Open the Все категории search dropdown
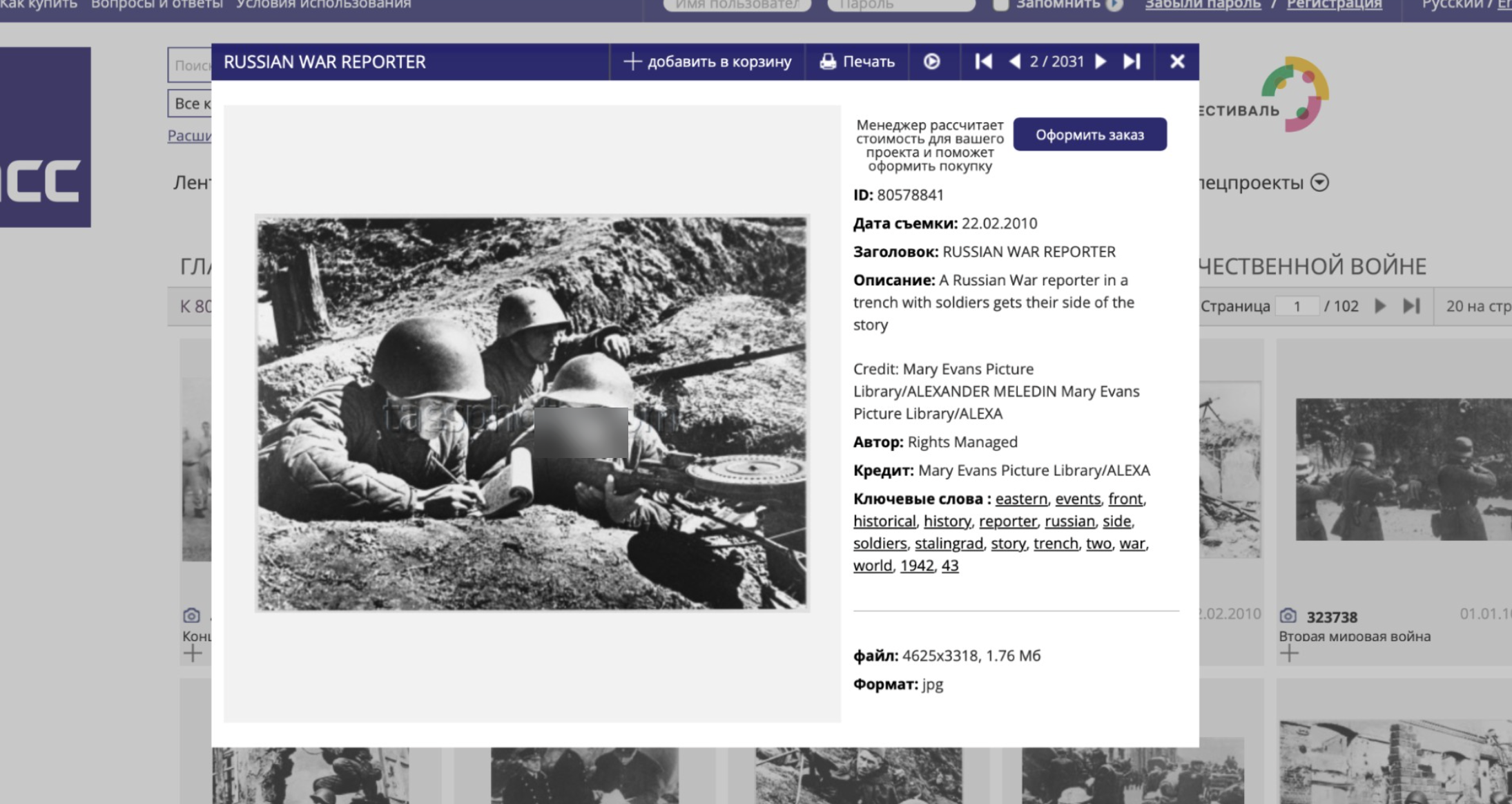1512x804 pixels. [190, 104]
